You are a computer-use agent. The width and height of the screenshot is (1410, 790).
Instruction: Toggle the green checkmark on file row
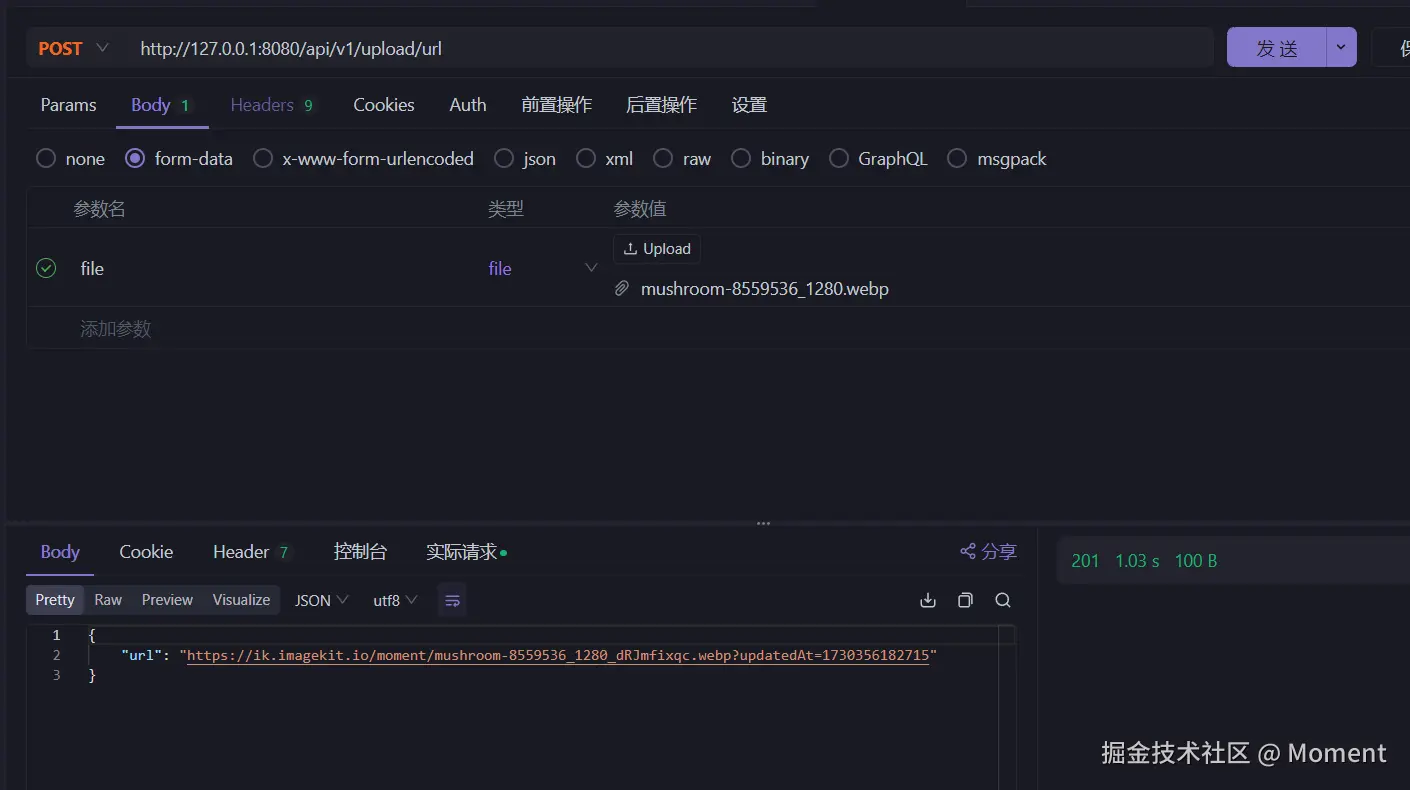(x=46, y=268)
